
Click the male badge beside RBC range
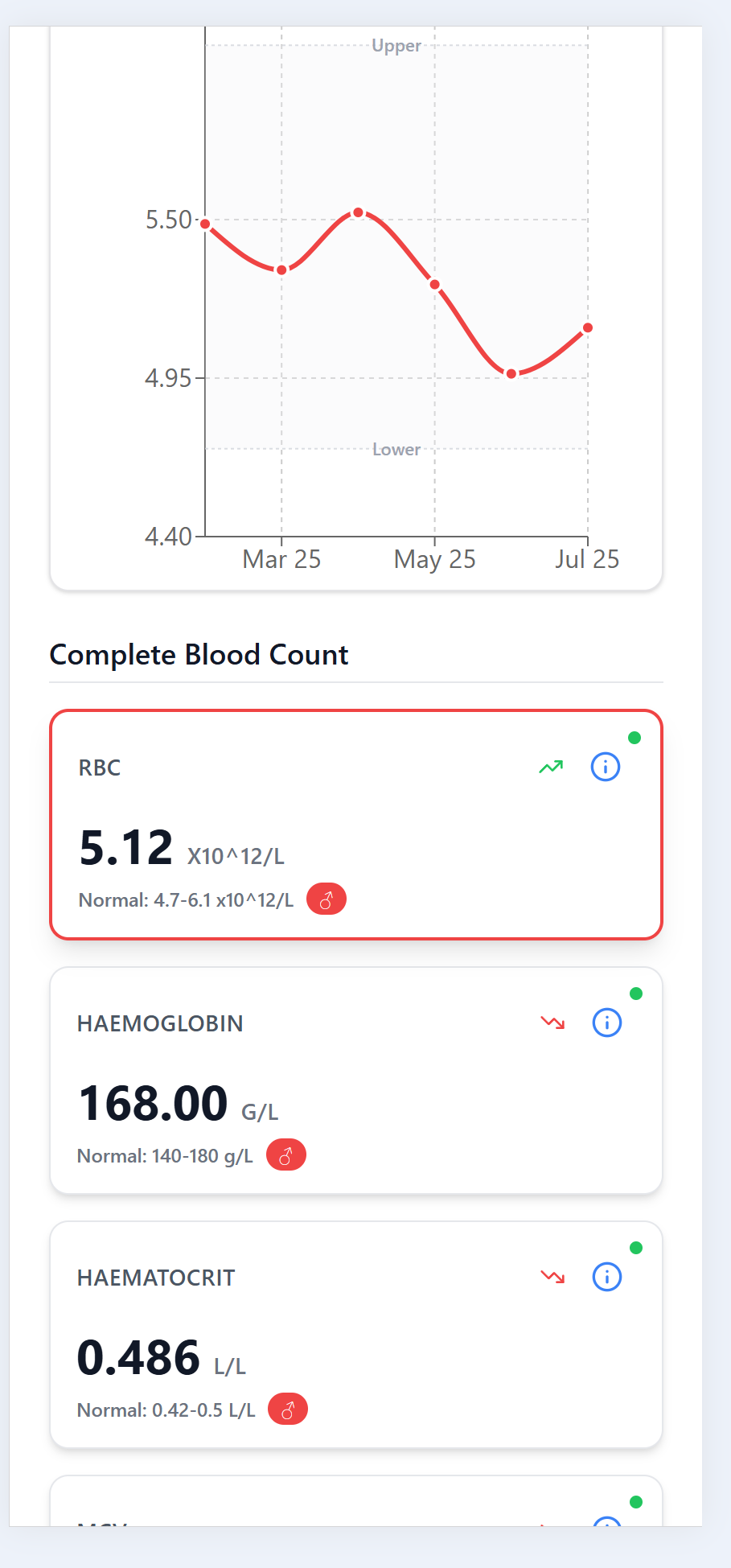[x=326, y=899]
